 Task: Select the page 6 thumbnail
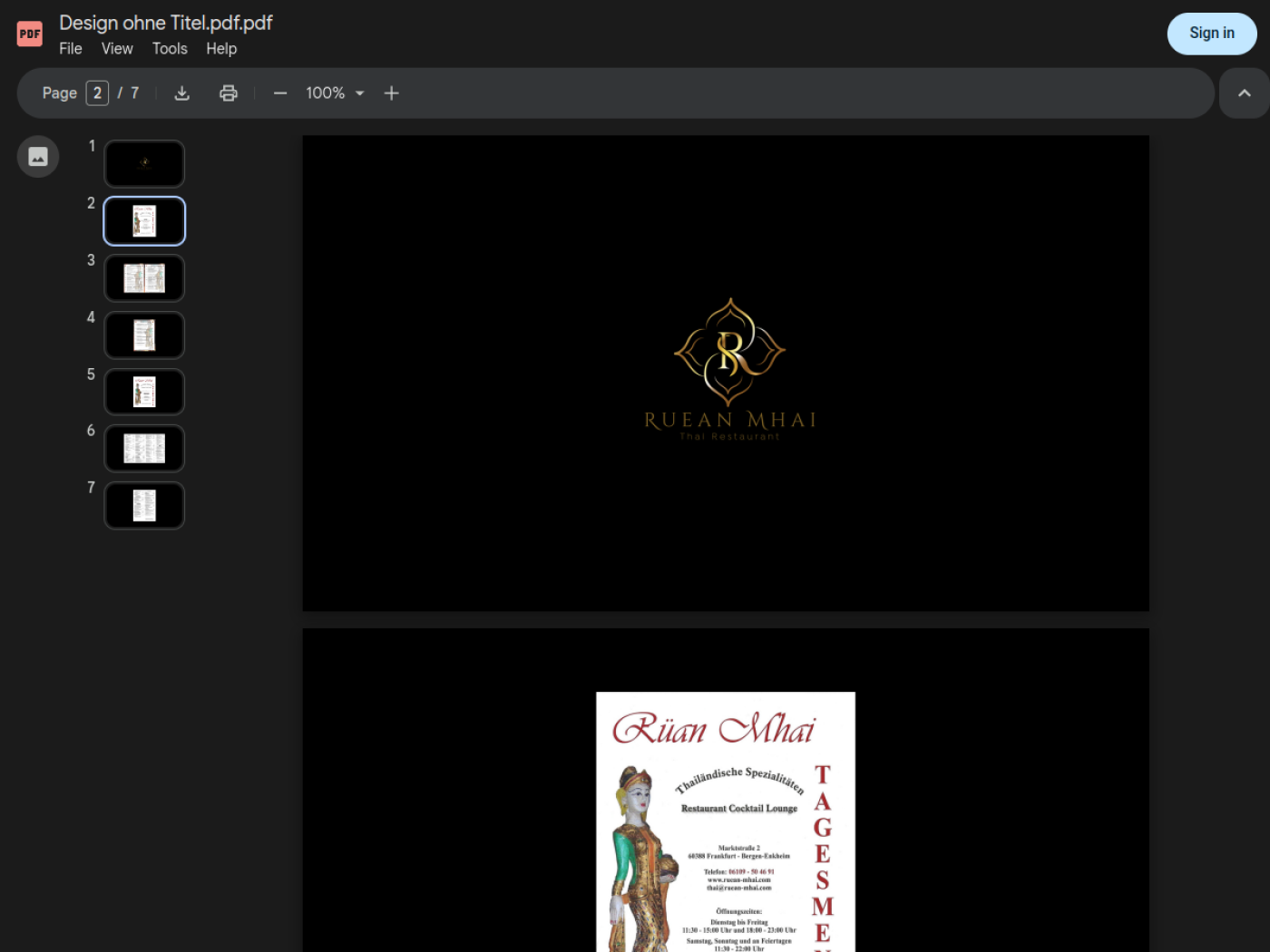[x=144, y=449]
